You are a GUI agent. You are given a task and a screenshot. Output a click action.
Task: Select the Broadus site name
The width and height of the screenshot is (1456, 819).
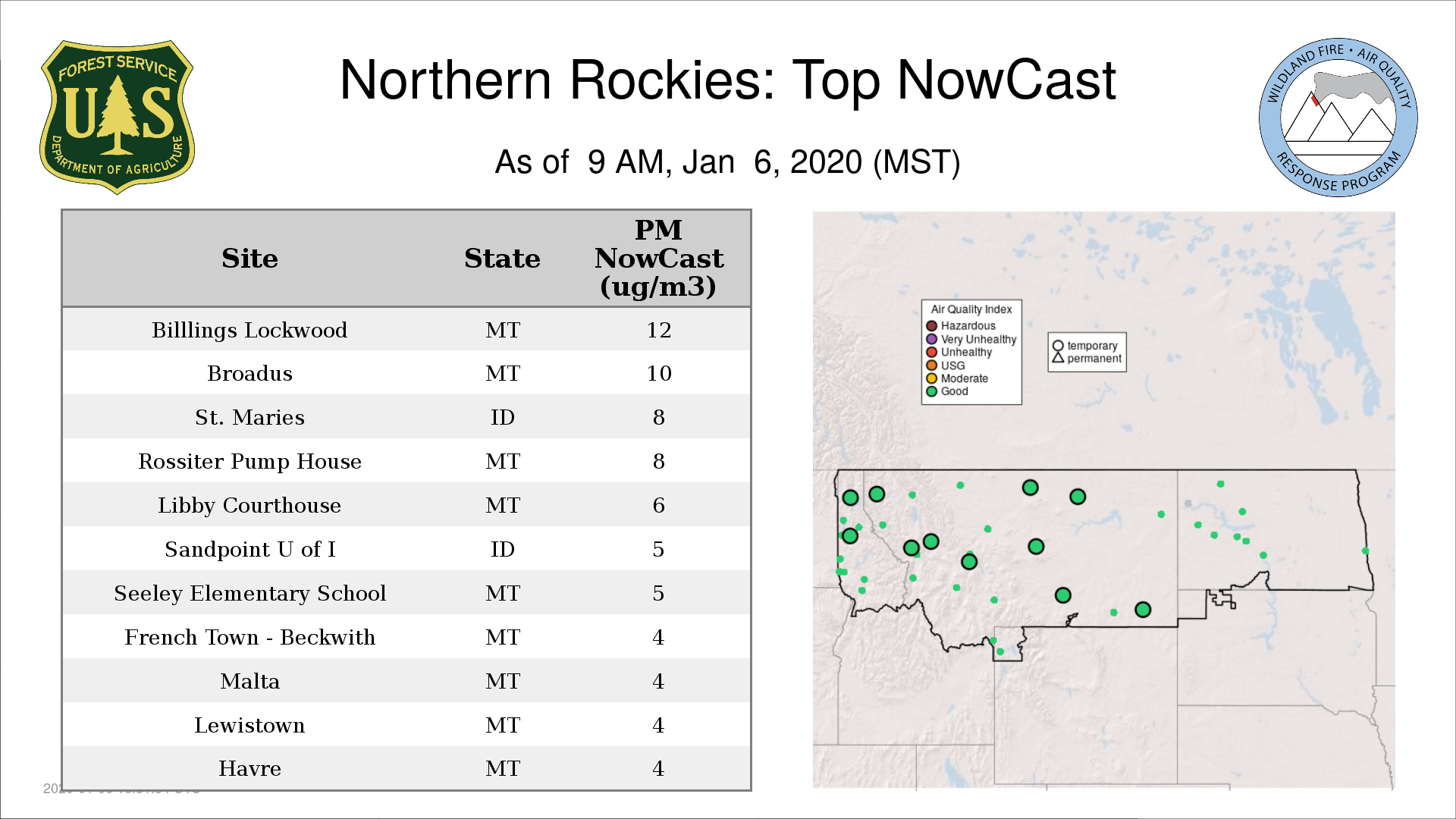coord(249,373)
